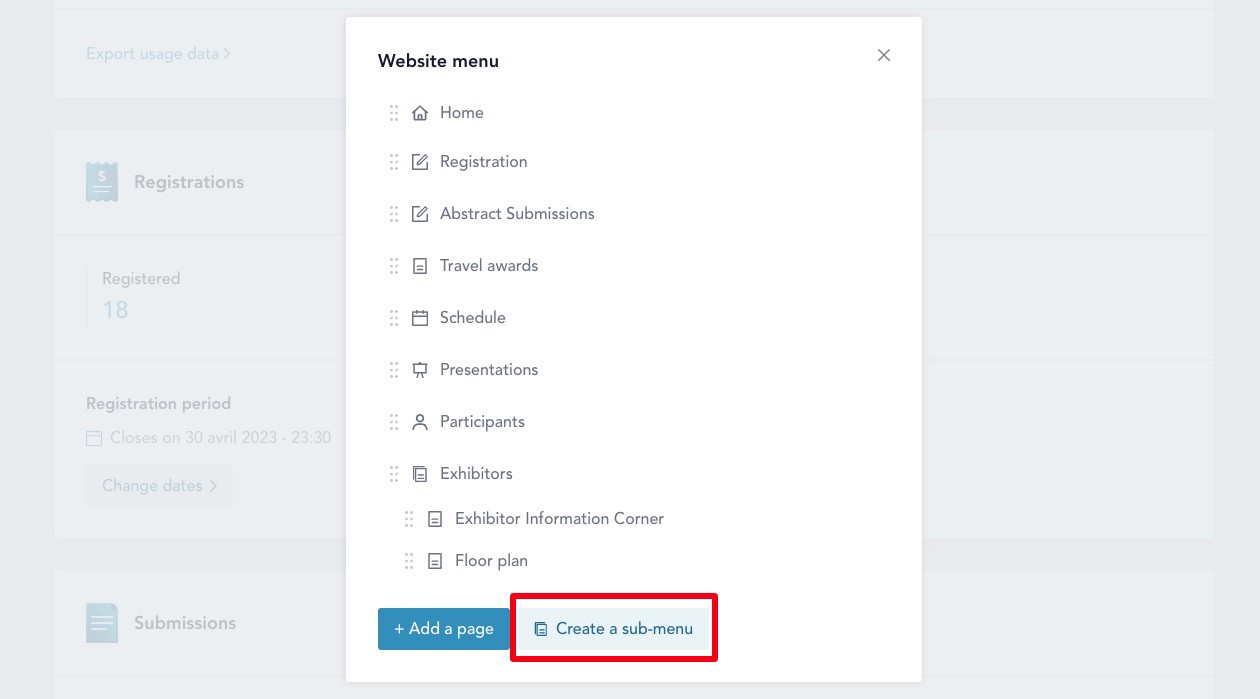Open the Participants menu item
1260x699 pixels.
click(x=482, y=422)
